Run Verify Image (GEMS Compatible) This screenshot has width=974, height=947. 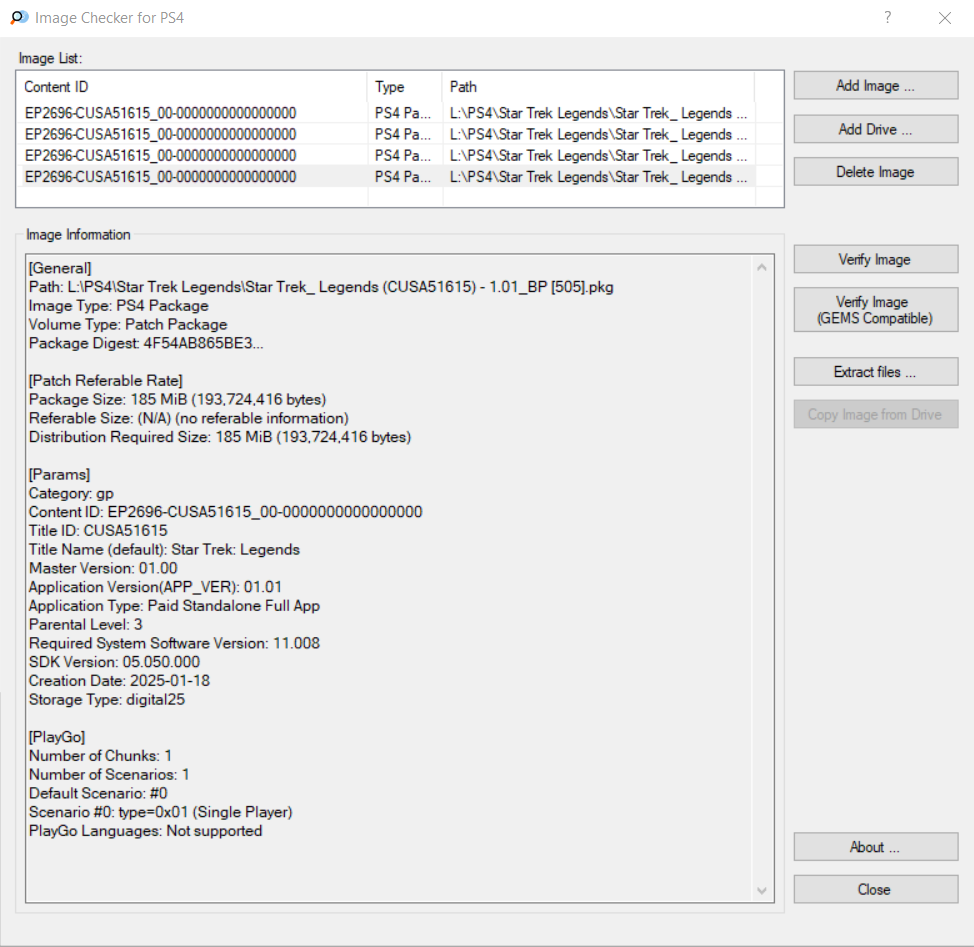[875, 310]
